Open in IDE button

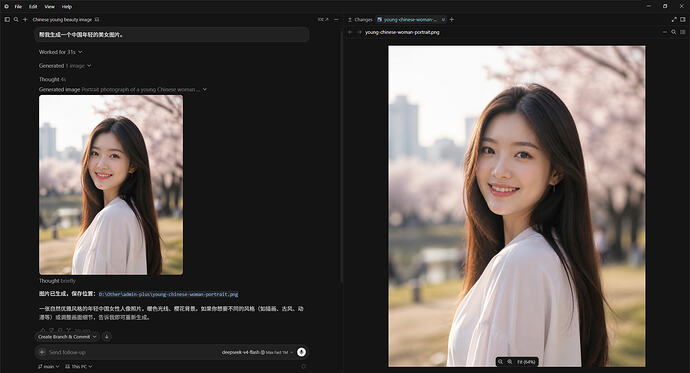pyautogui.click(x=323, y=19)
